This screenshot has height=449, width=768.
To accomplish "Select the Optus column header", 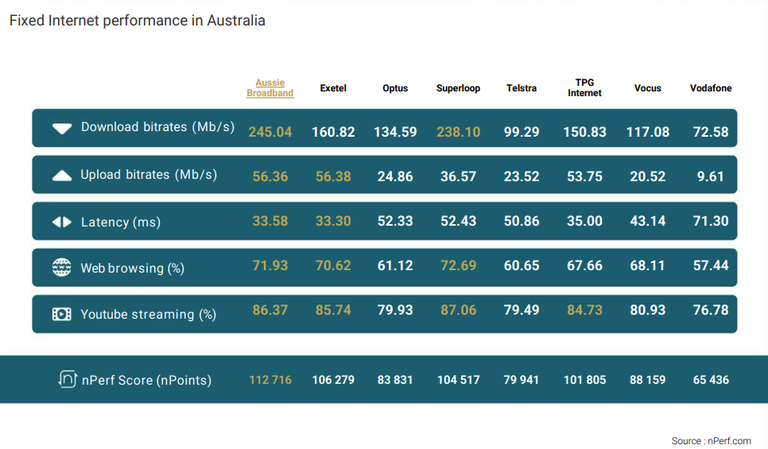I will point(395,88).
